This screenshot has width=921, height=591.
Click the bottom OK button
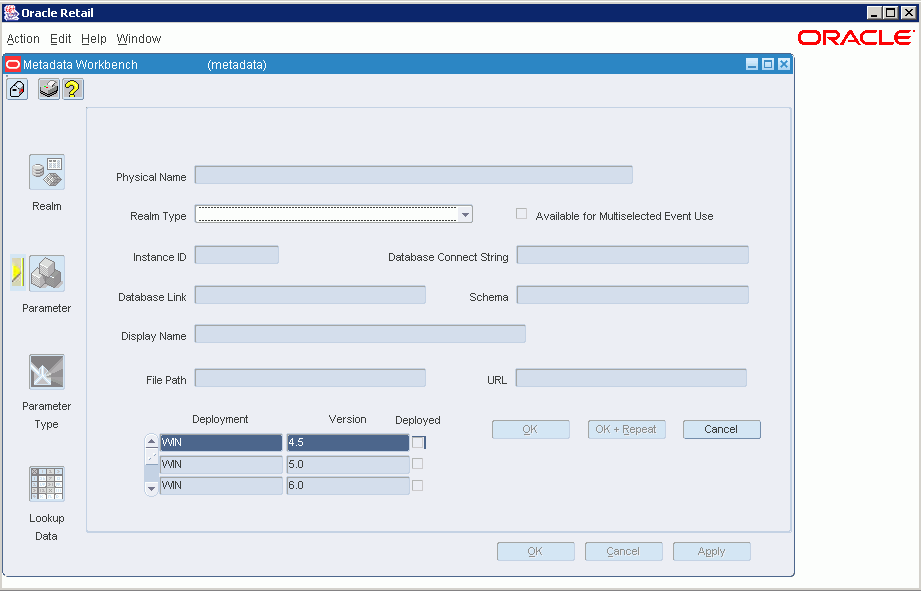(535, 552)
